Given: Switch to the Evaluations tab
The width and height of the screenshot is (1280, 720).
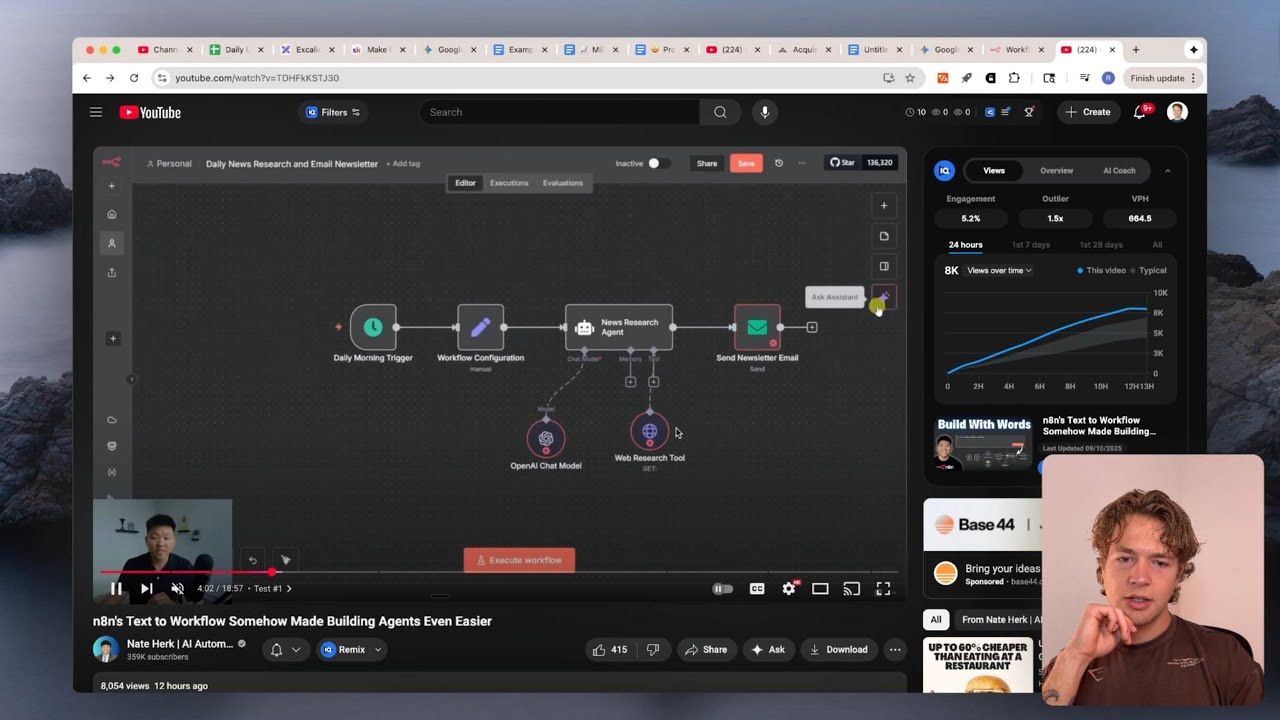Looking at the screenshot, I should 563,183.
